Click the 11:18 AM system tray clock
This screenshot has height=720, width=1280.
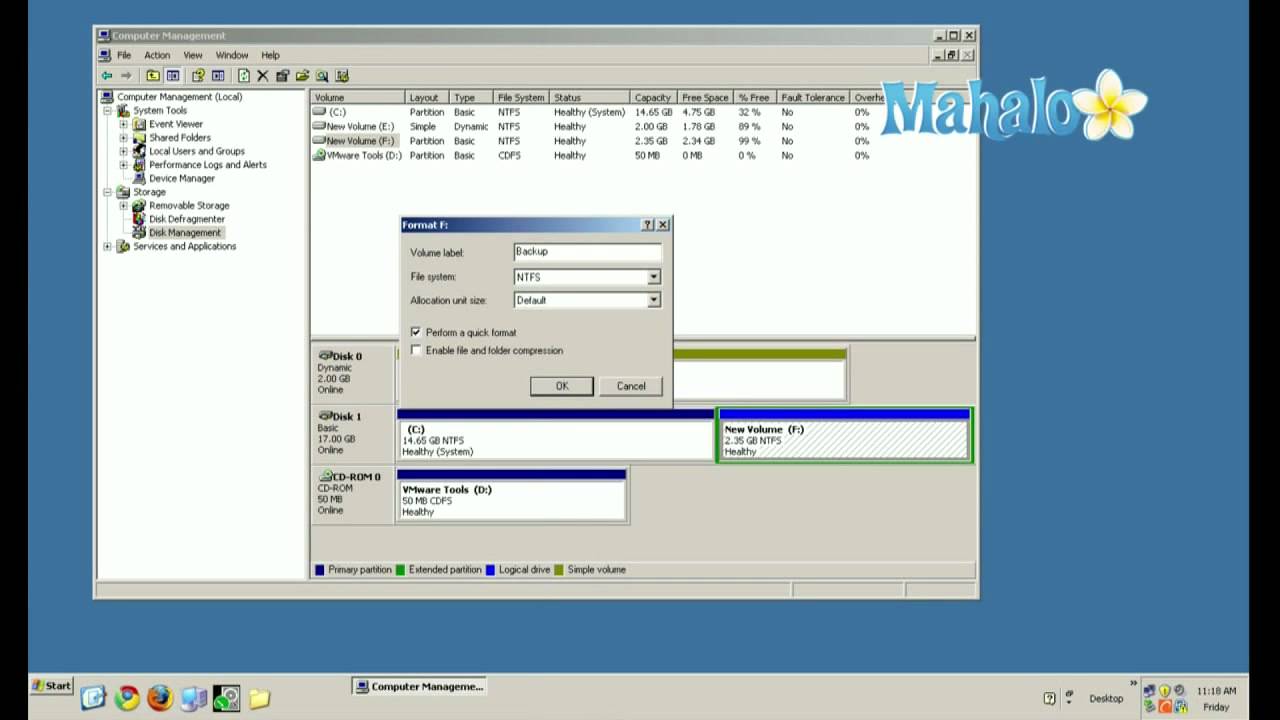click(1216, 691)
